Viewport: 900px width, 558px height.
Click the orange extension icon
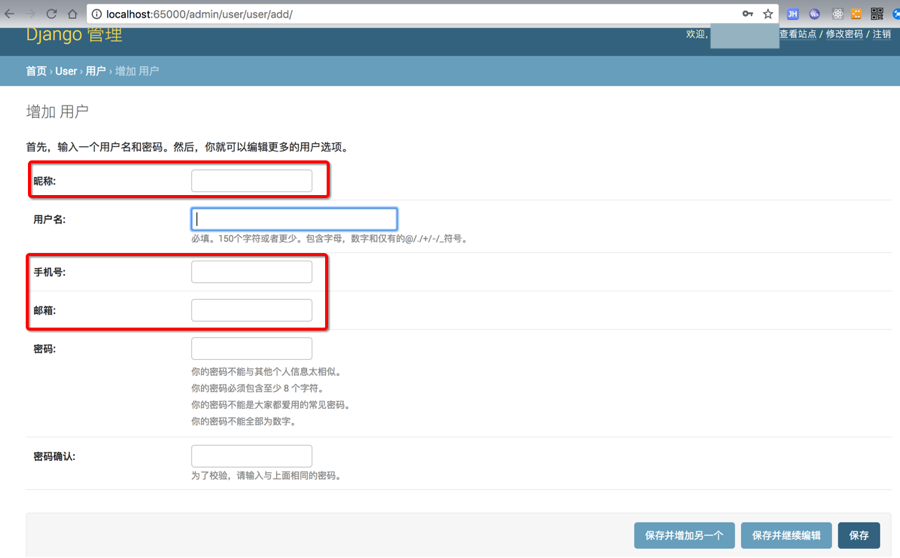[x=856, y=14]
